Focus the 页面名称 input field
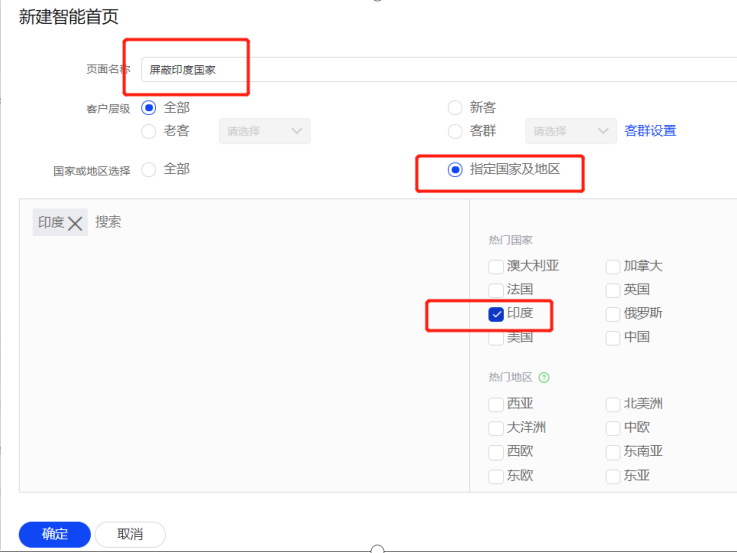The height and width of the screenshot is (553, 737). pos(439,70)
